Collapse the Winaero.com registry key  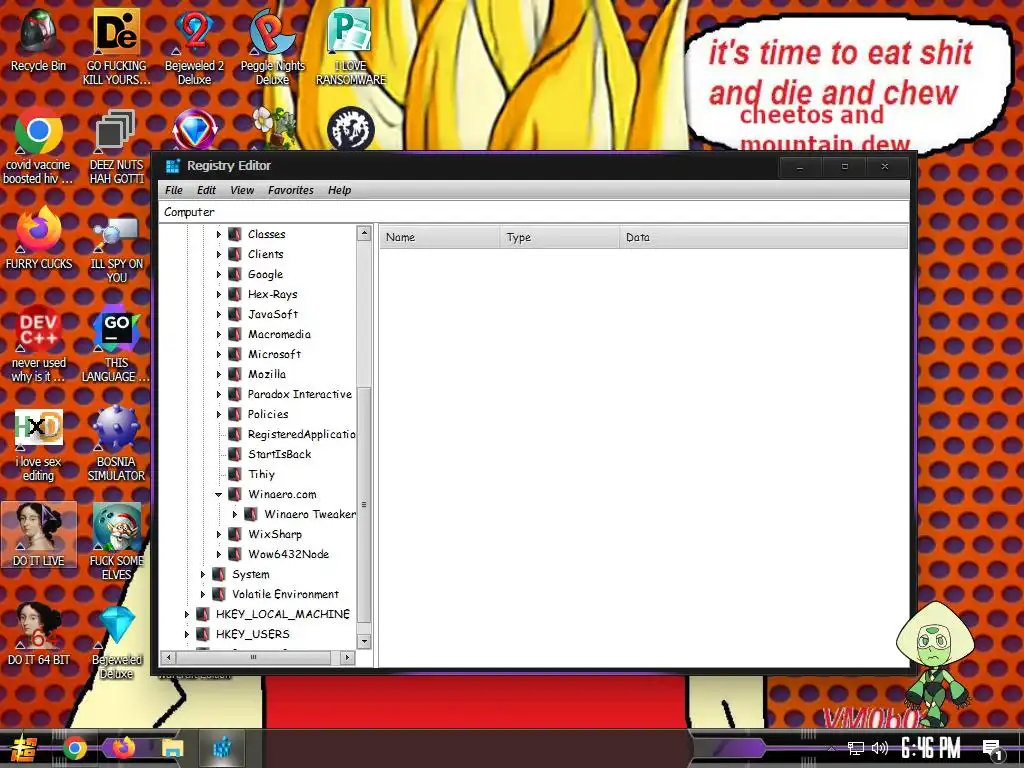point(219,494)
